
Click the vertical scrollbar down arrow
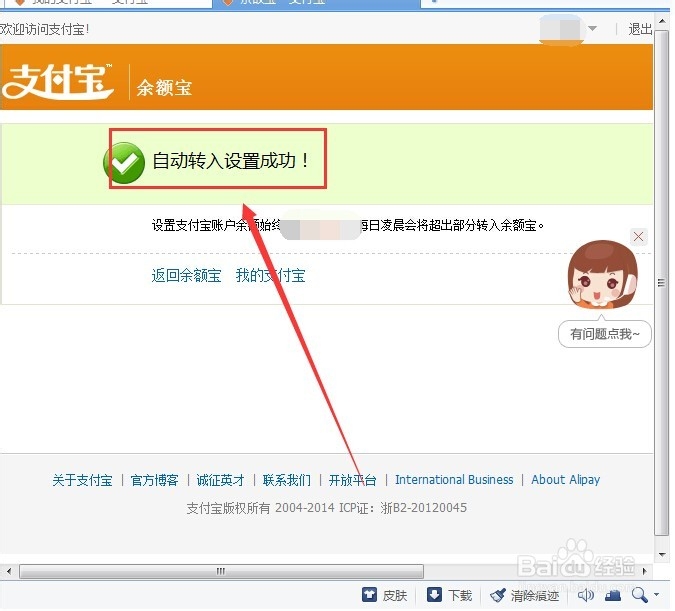tap(662, 555)
